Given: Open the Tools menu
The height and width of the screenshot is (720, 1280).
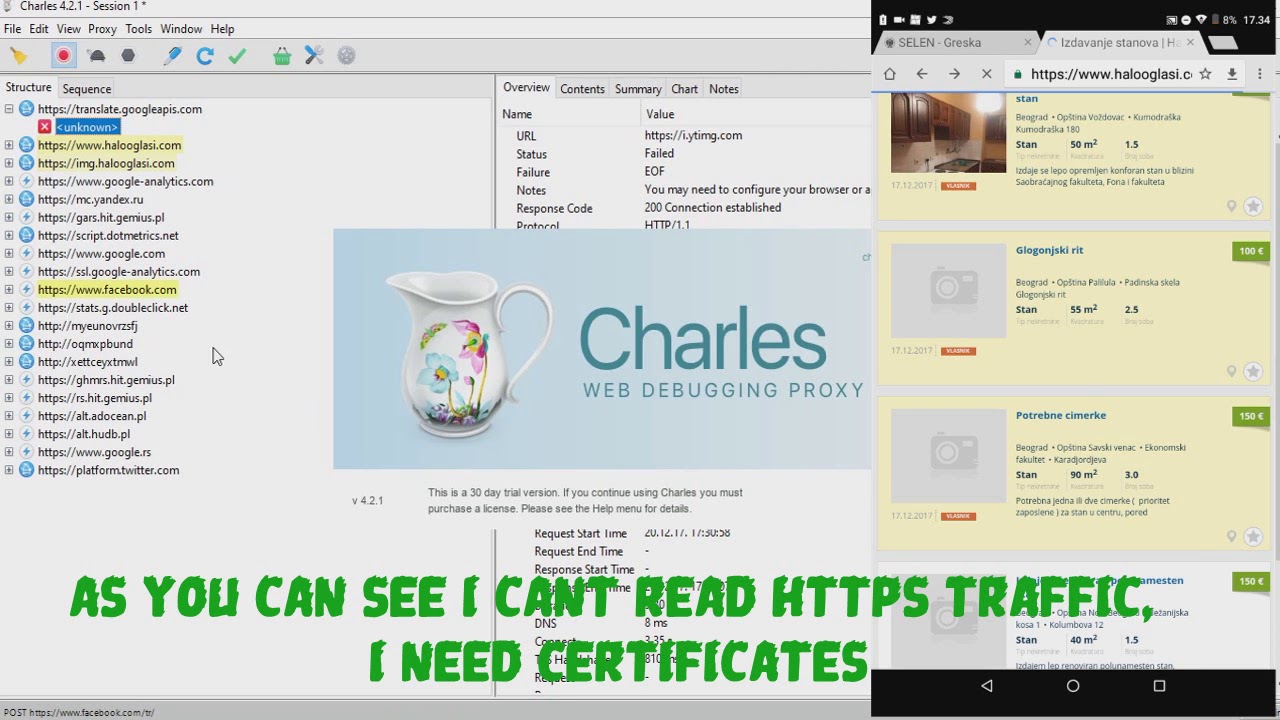Looking at the screenshot, I should point(139,29).
